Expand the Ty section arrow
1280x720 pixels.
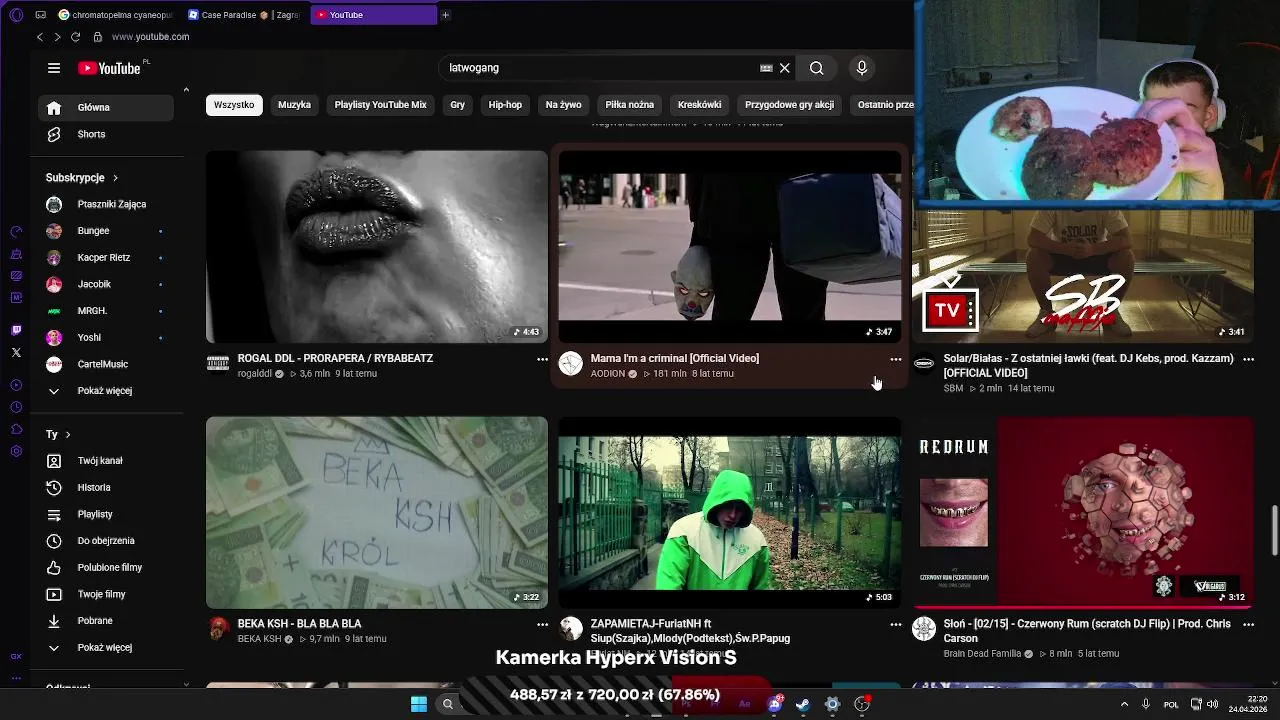pyautogui.click(x=68, y=435)
